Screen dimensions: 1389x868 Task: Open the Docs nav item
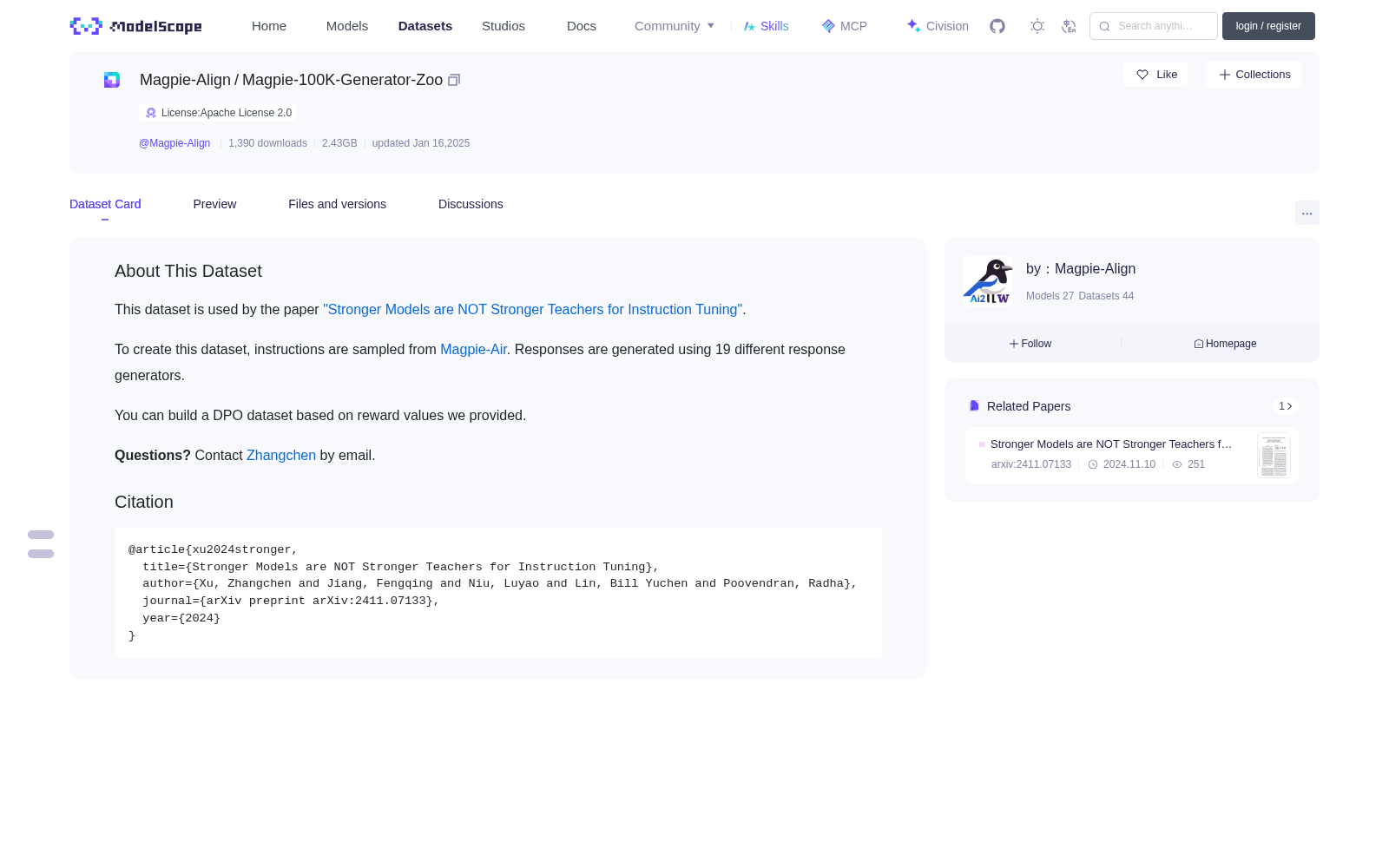(582, 26)
